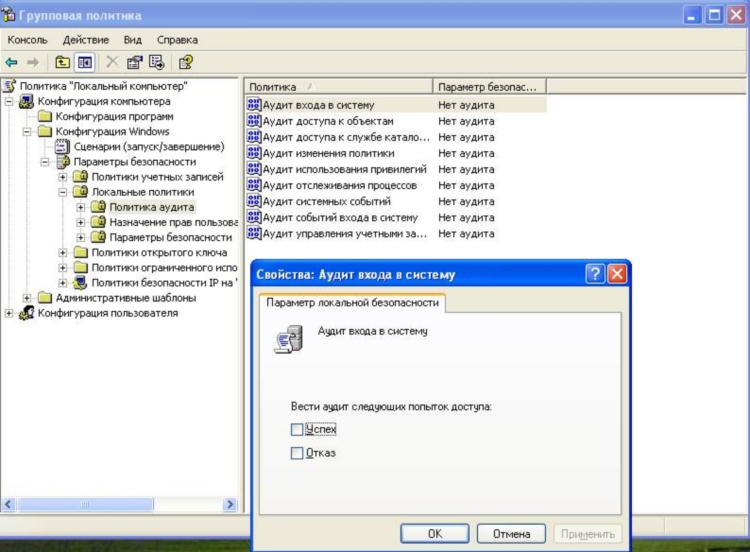The width and height of the screenshot is (750, 552).
Task: Click the 'Аудит системных событий' policy icon
Action: tap(253, 201)
